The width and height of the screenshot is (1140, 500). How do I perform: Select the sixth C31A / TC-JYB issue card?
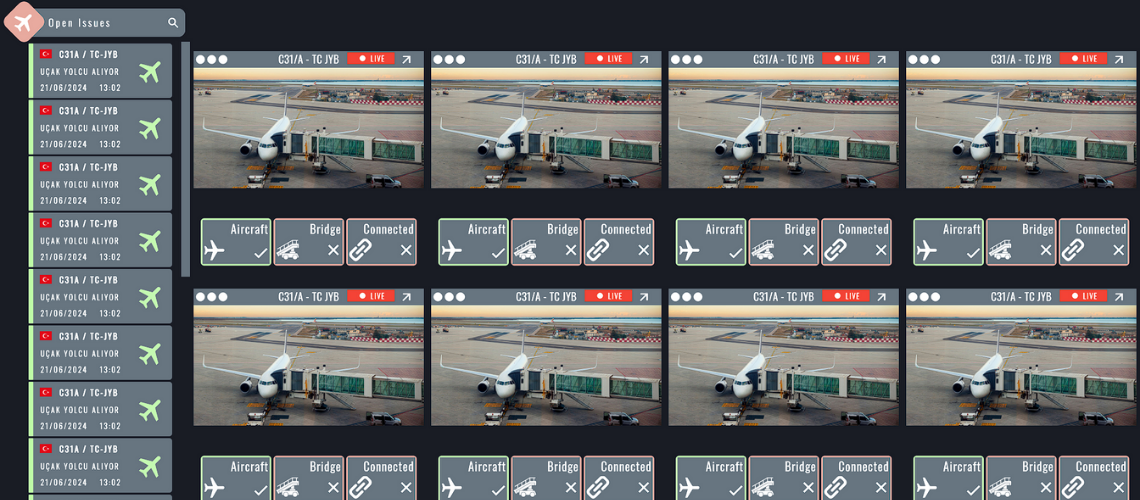pos(100,353)
